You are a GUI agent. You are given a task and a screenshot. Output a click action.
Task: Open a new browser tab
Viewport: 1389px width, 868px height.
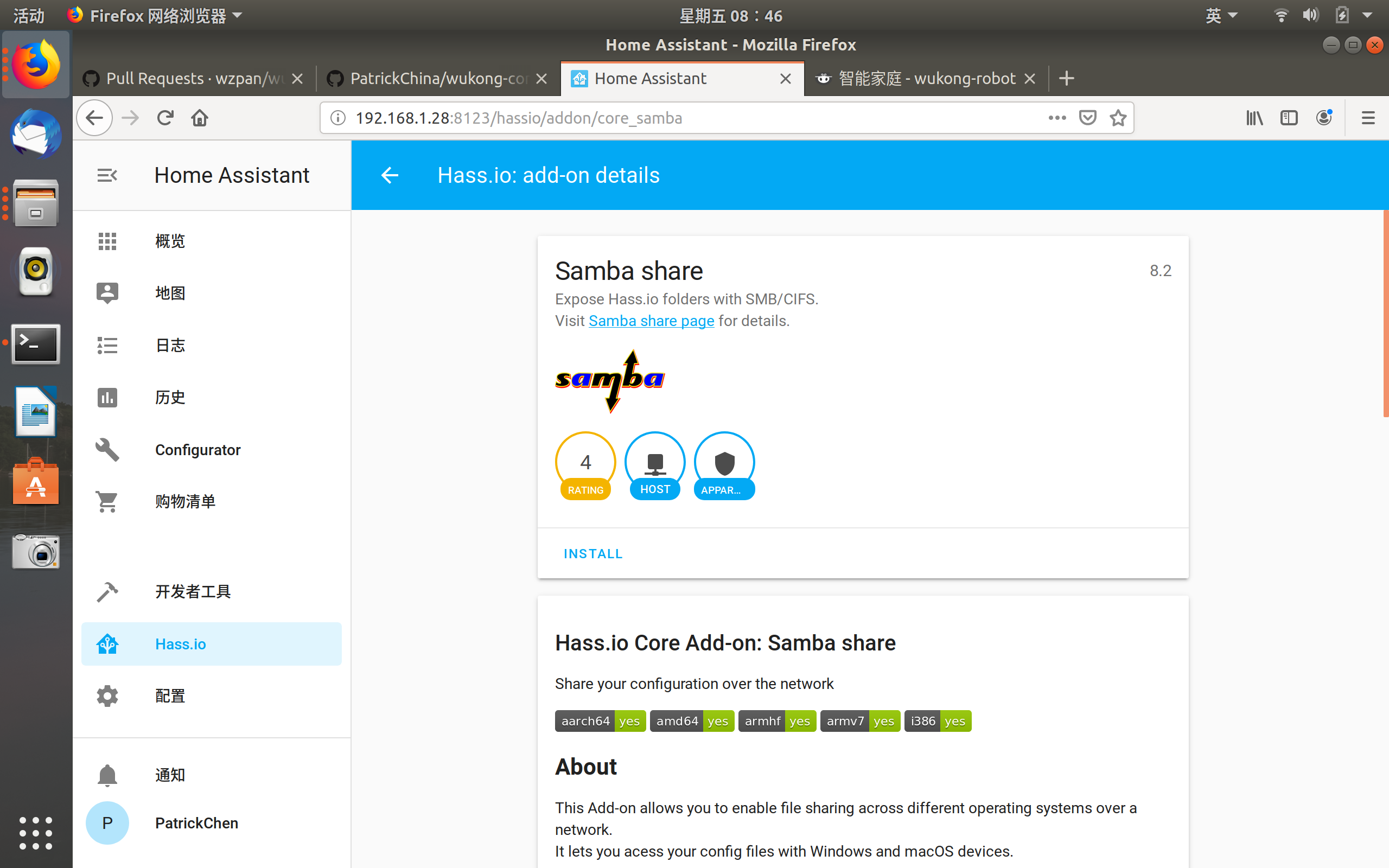(x=1066, y=78)
